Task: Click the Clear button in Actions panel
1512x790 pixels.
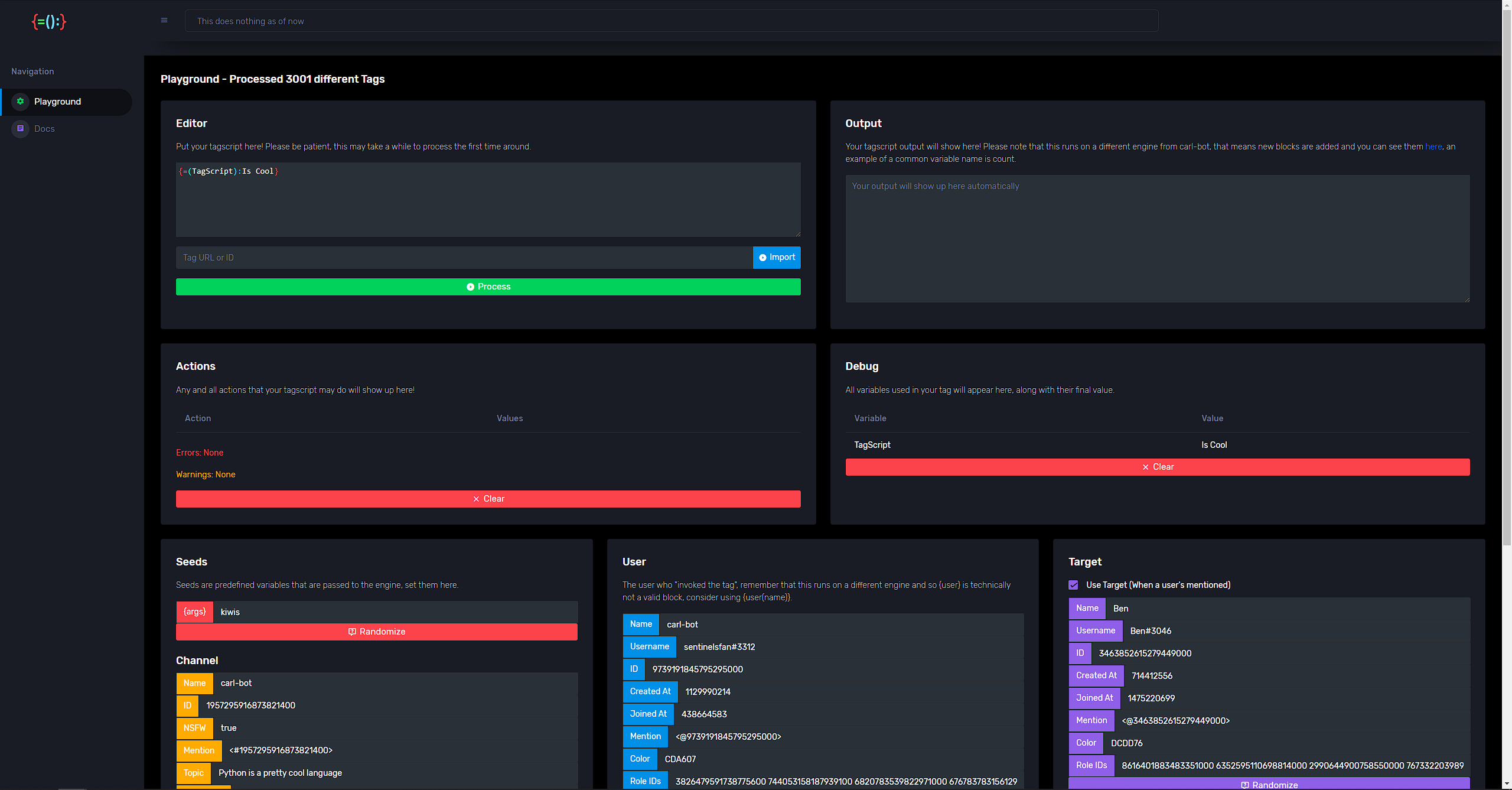Action: 488,498
